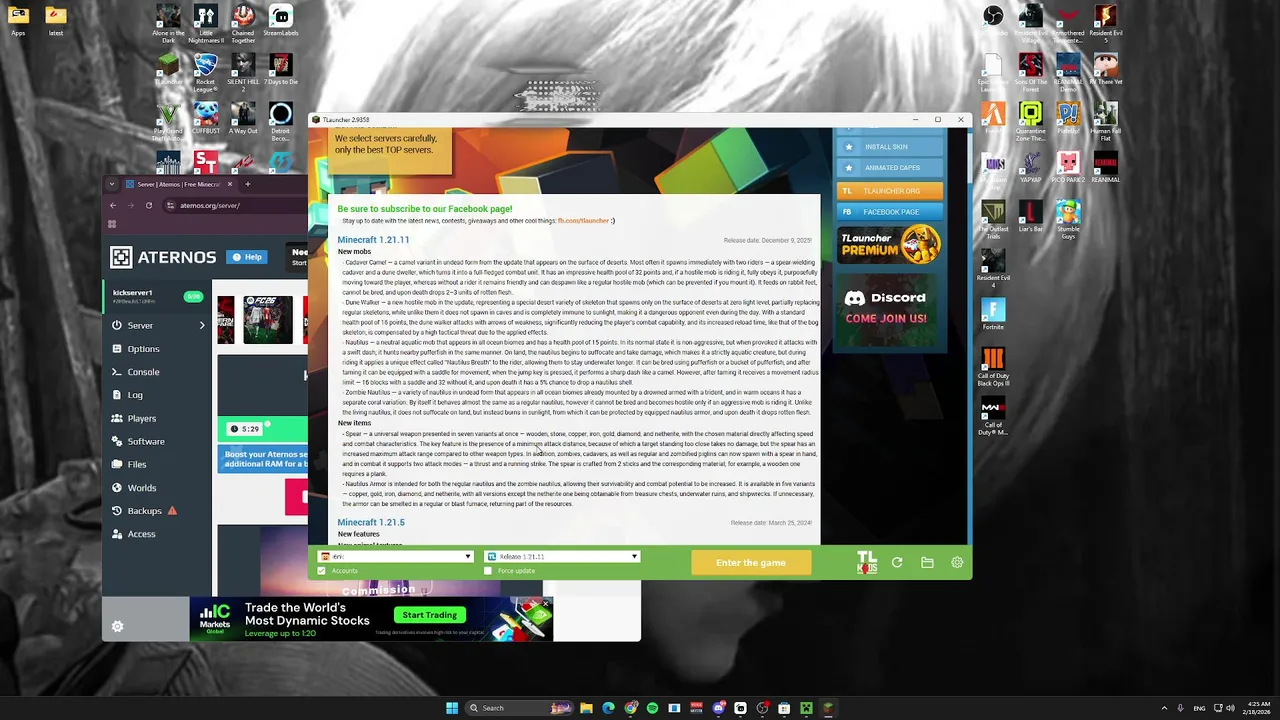Open Discord from taskbar
Screen dimensions: 1280x720
pyautogui.click(x=718, y=708)
